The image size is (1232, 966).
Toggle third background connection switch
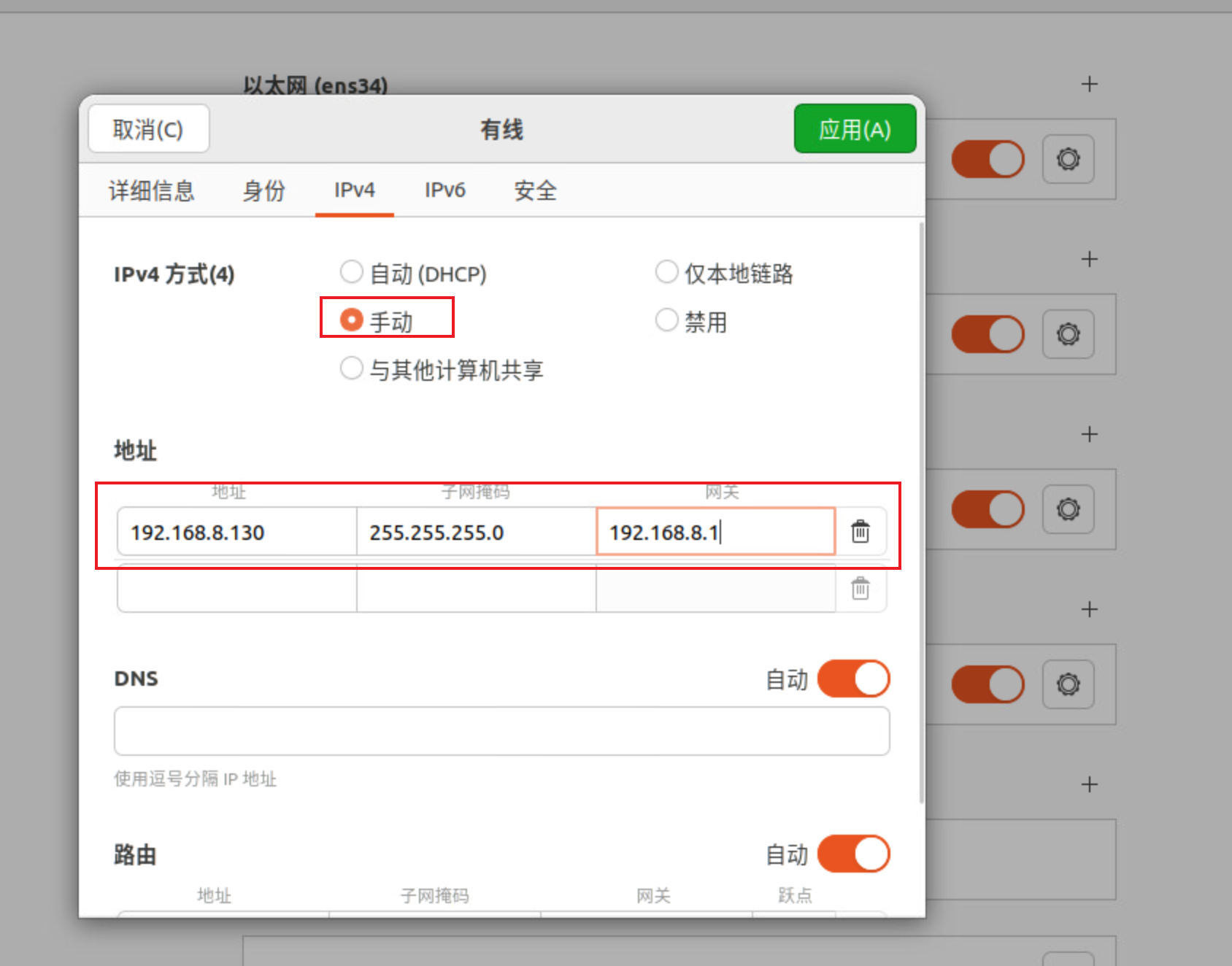coord(987,509)
